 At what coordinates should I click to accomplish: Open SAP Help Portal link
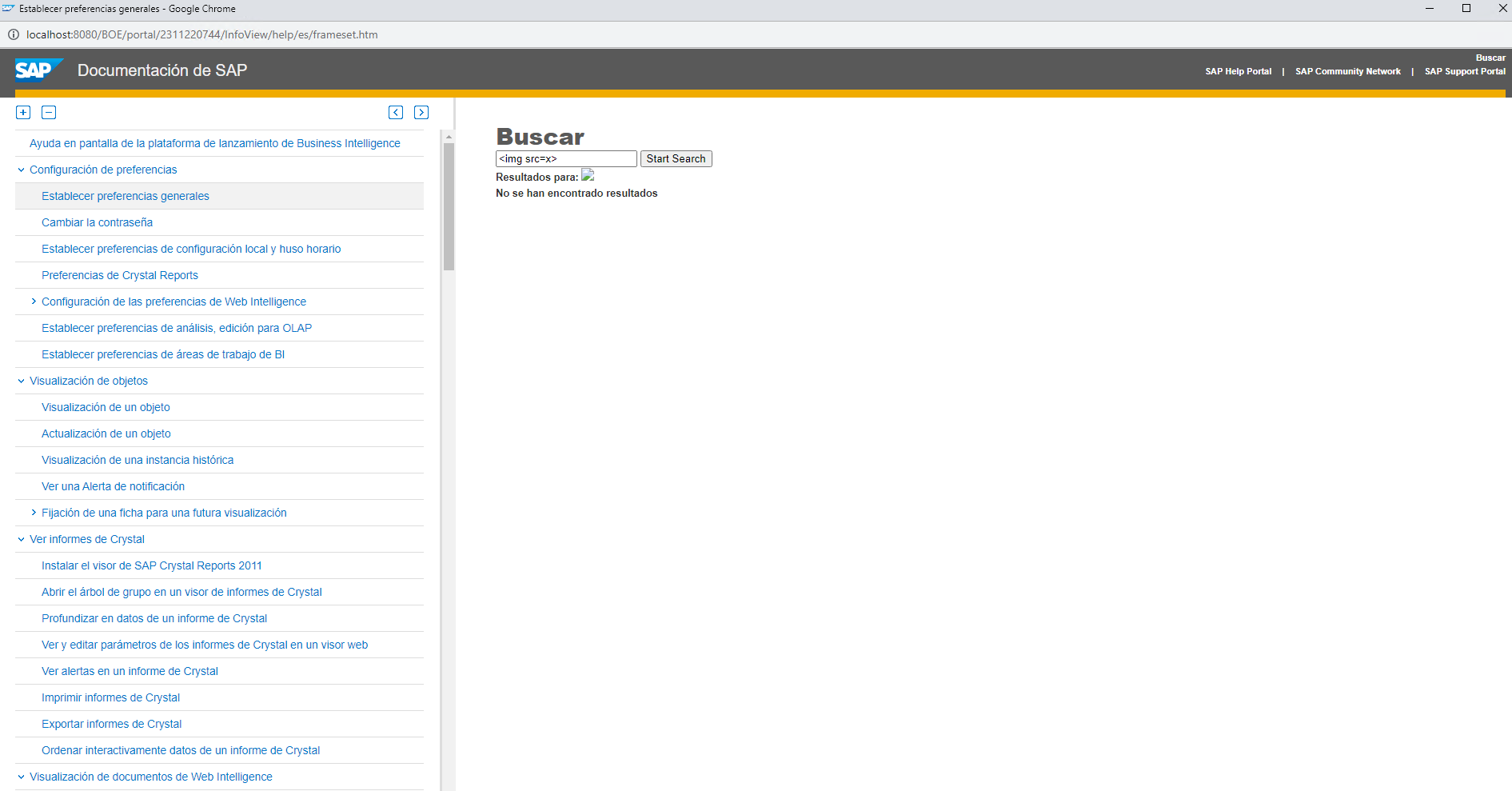(x=1238, y=71)
